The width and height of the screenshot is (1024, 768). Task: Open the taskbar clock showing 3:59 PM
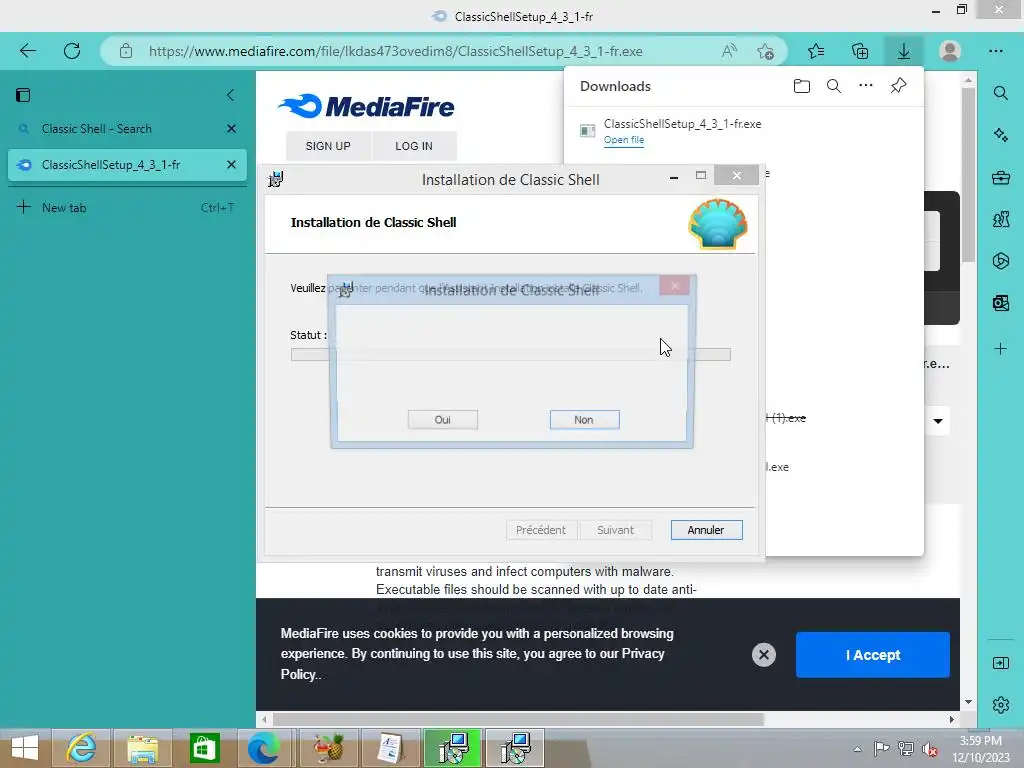(981, 749)
